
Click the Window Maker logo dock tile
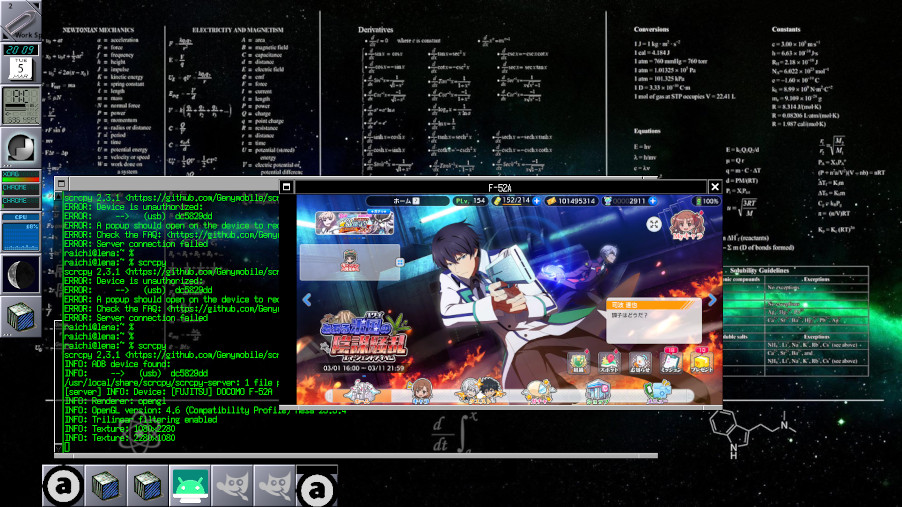pos(21,147)
